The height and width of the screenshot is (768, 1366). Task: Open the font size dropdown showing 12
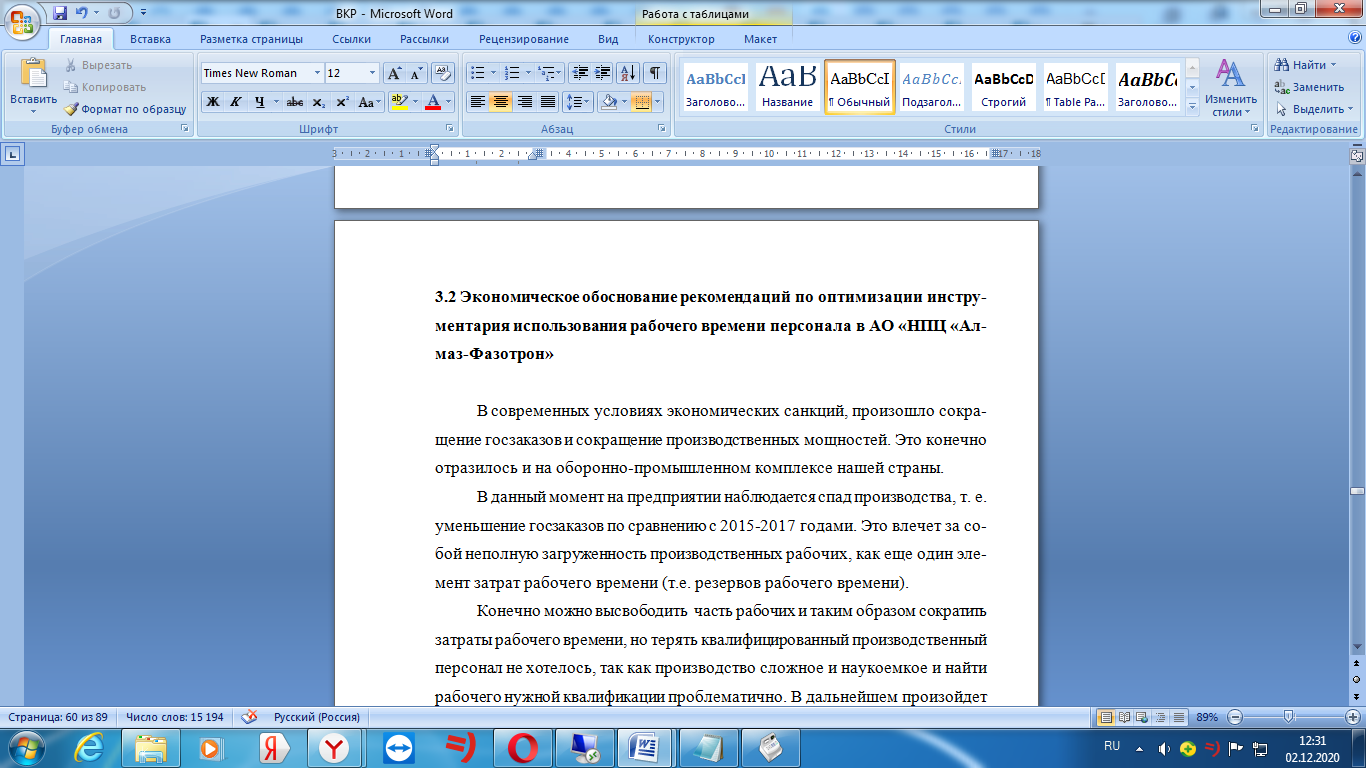373,73
